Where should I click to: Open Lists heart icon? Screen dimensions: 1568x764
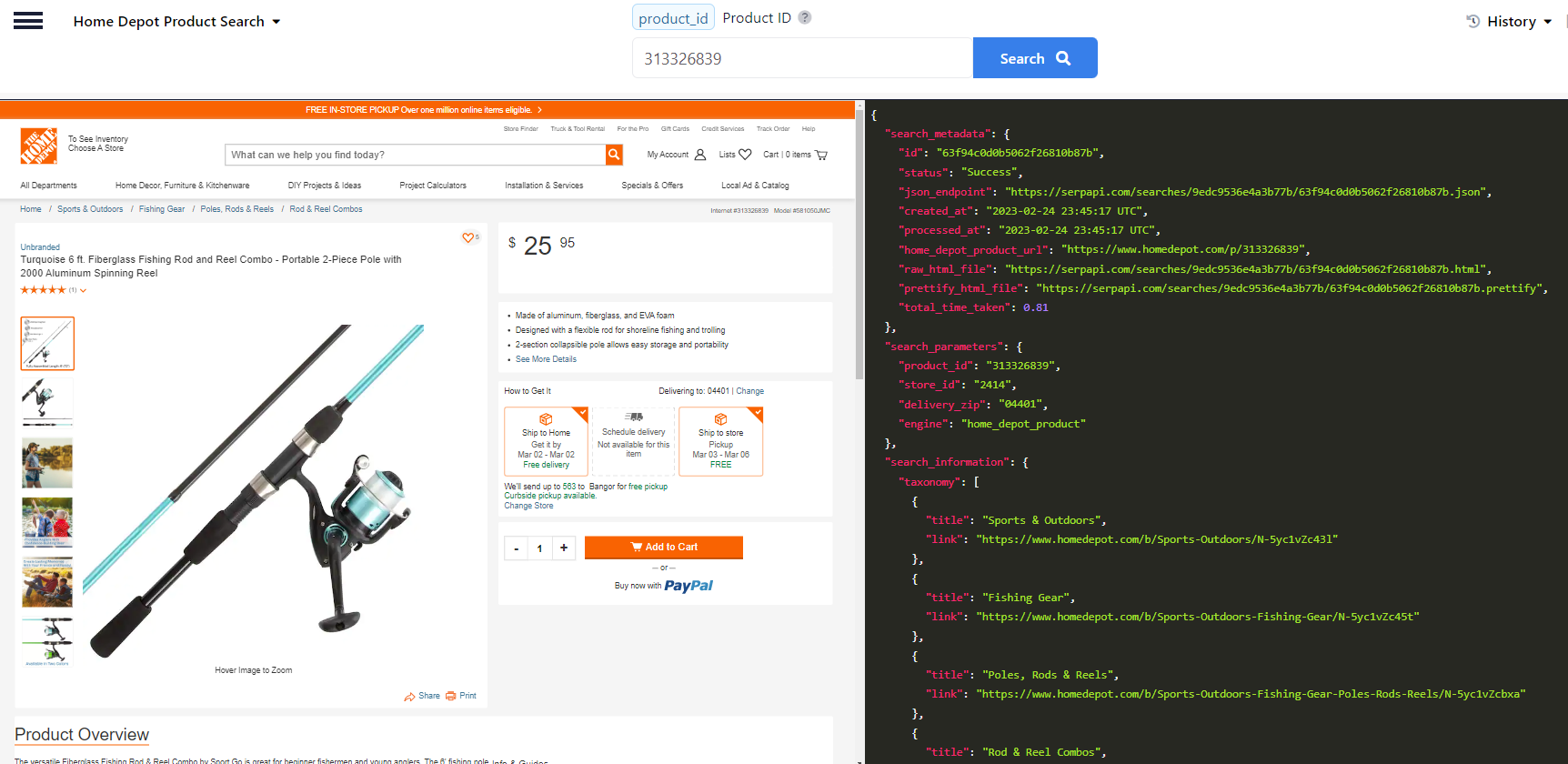click(x=745, y=155)
